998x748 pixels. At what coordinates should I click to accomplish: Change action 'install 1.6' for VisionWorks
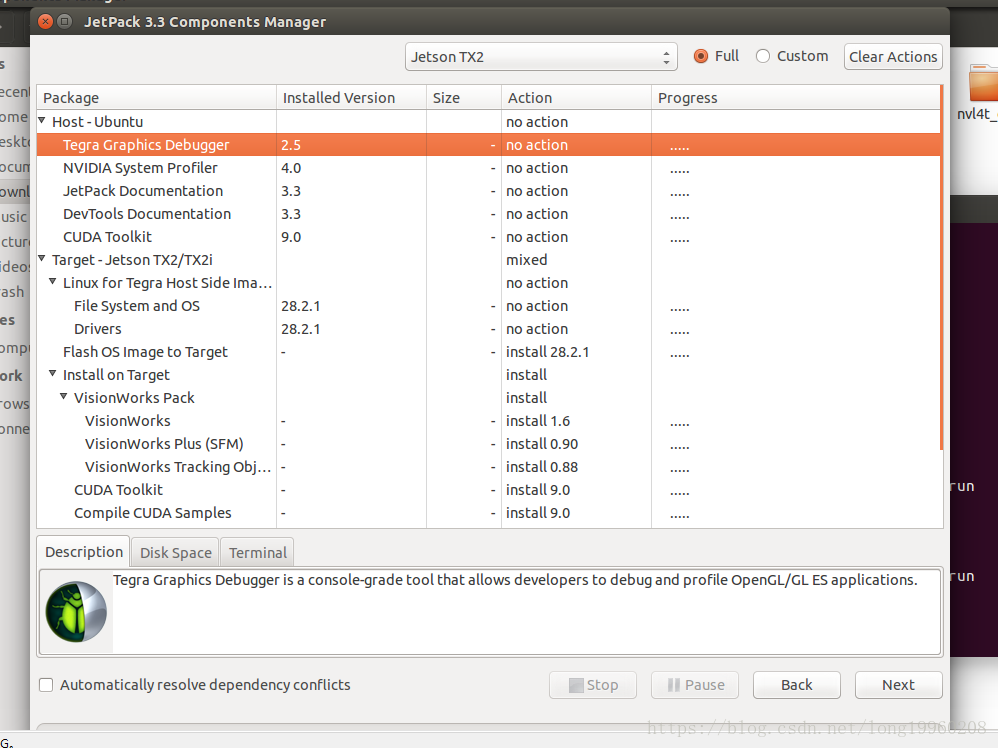pyautogui.click(x=576, y=421)
